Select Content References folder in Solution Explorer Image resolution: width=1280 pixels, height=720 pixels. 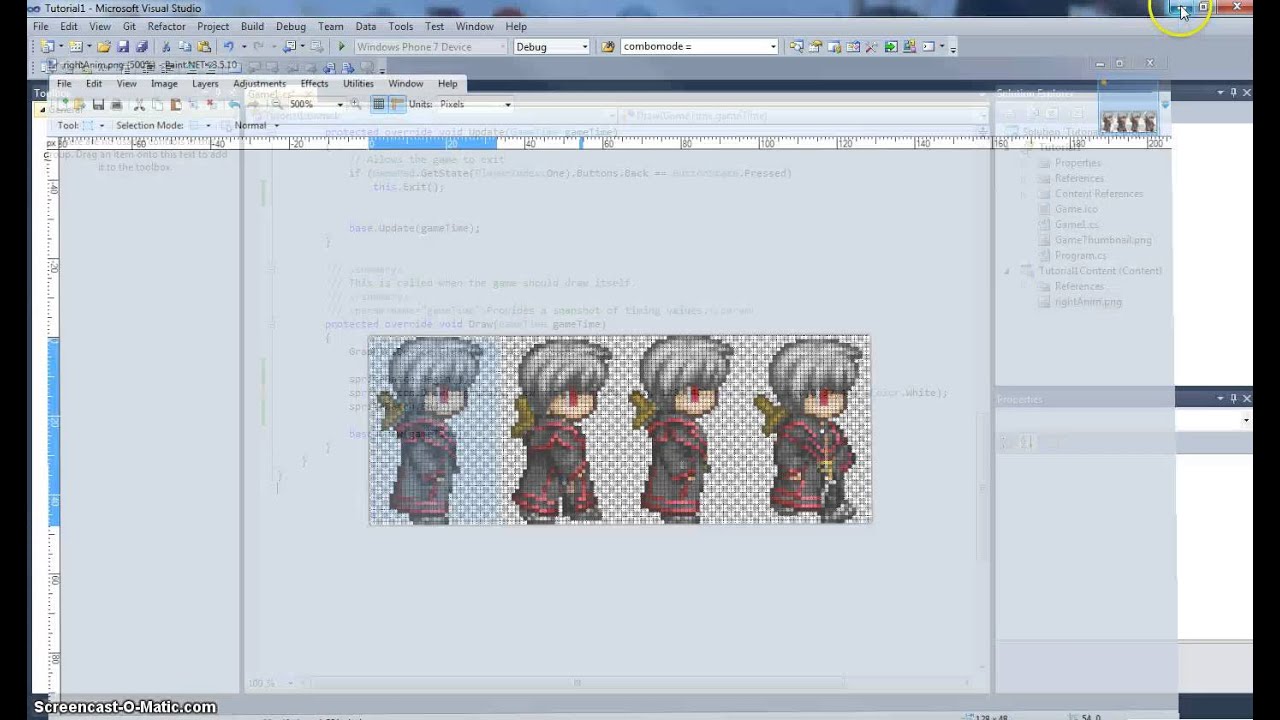[x=1098, y=194]
